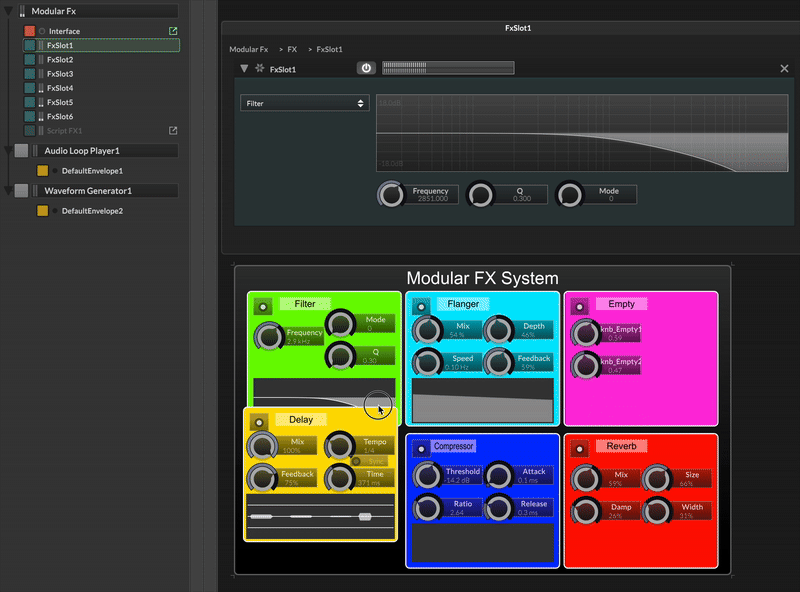The image size is (800, 592).
Task: Enable the Sync switch in Delay panel
Action: pos(368,461)
